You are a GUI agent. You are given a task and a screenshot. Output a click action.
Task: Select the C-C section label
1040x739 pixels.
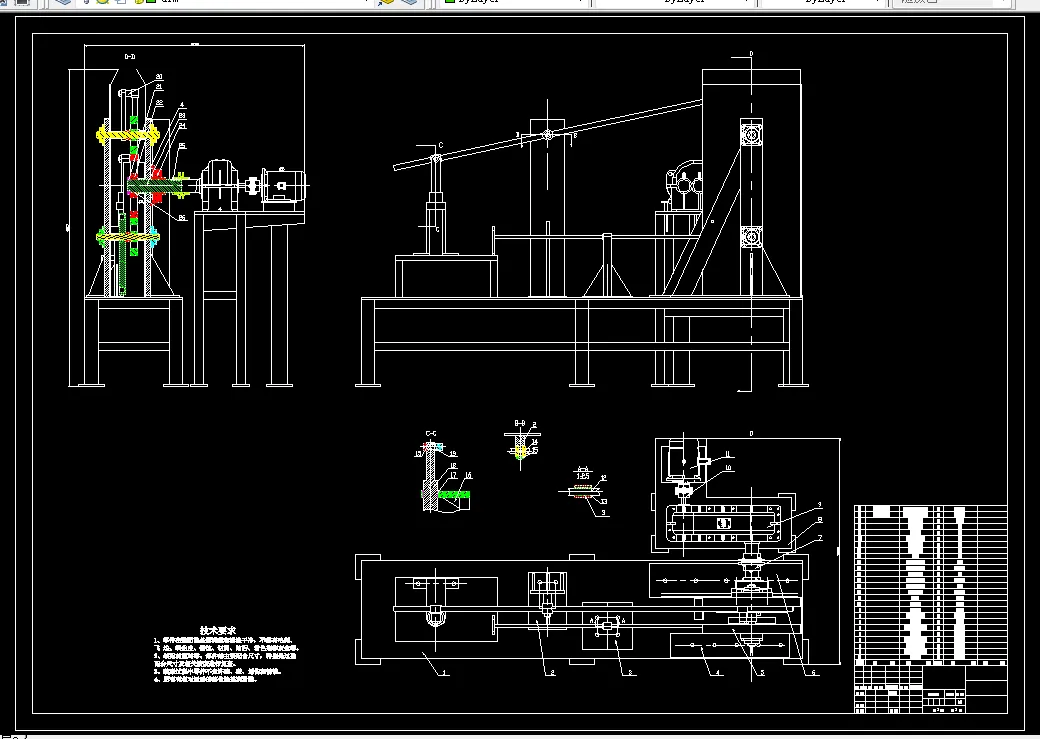pyautogui.click(x=431, y=434)
